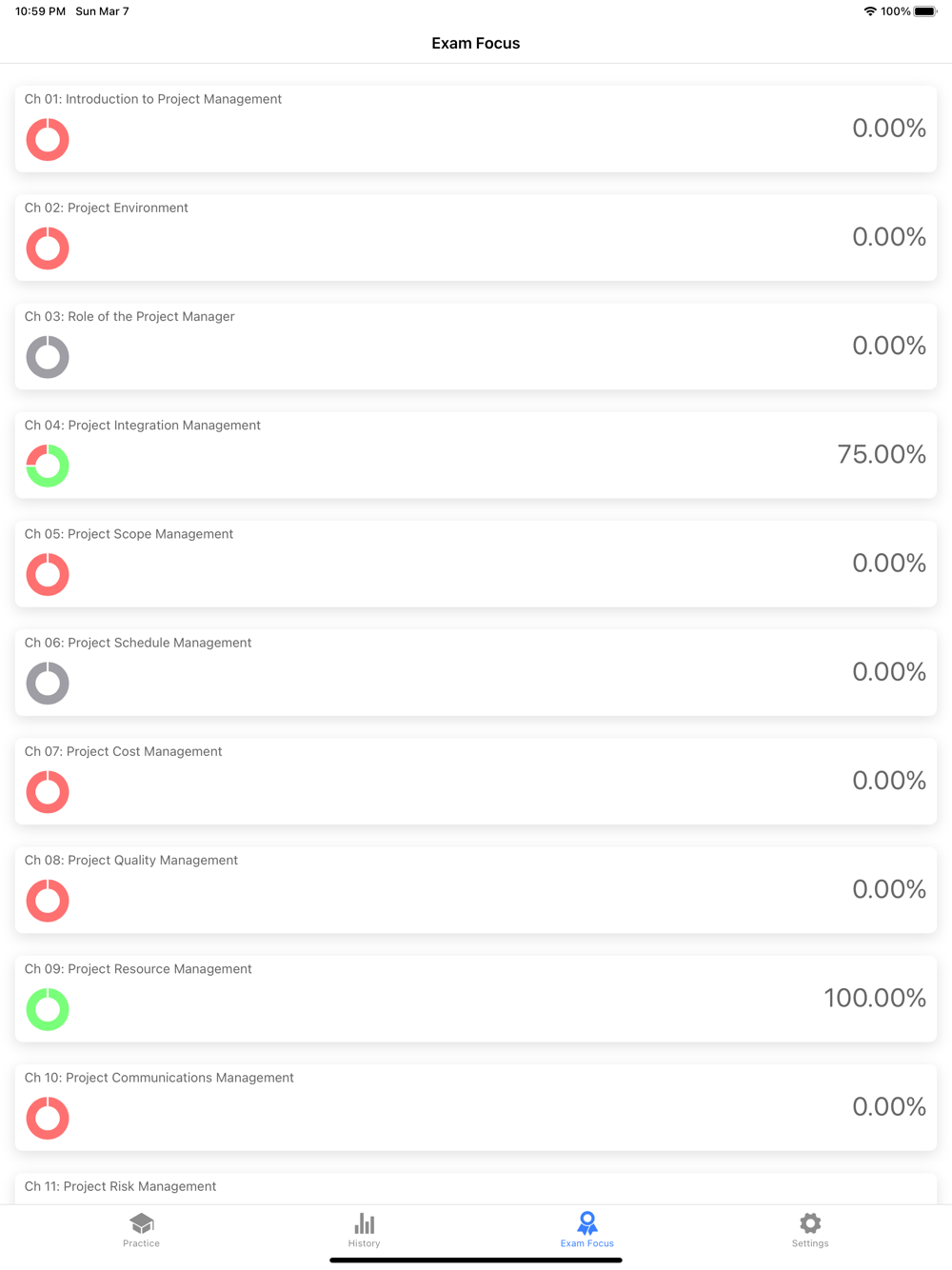Tap the battery indicator in status bar

[925, 11]
